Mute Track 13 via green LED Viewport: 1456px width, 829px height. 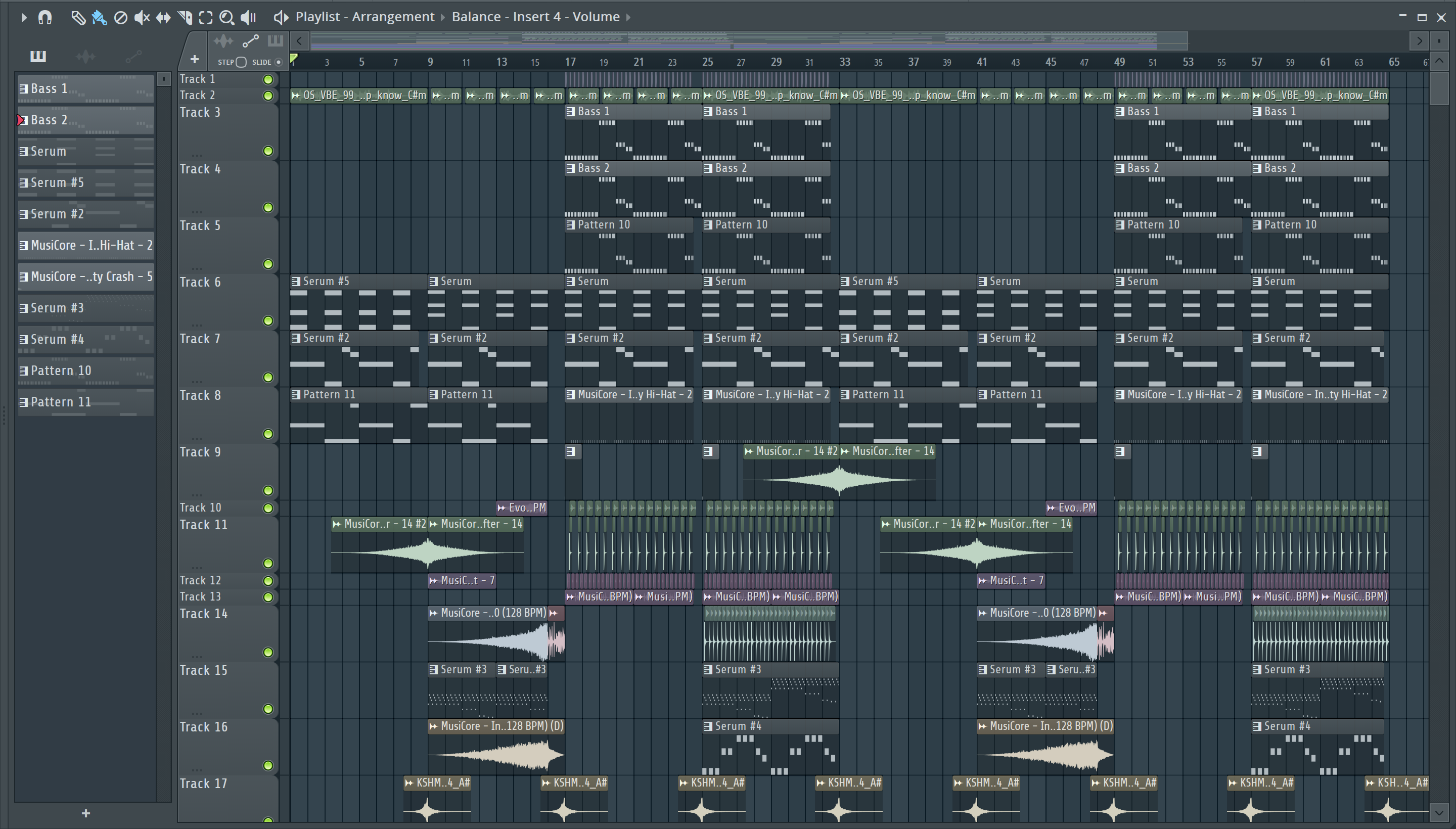click(x=267, y=596)
